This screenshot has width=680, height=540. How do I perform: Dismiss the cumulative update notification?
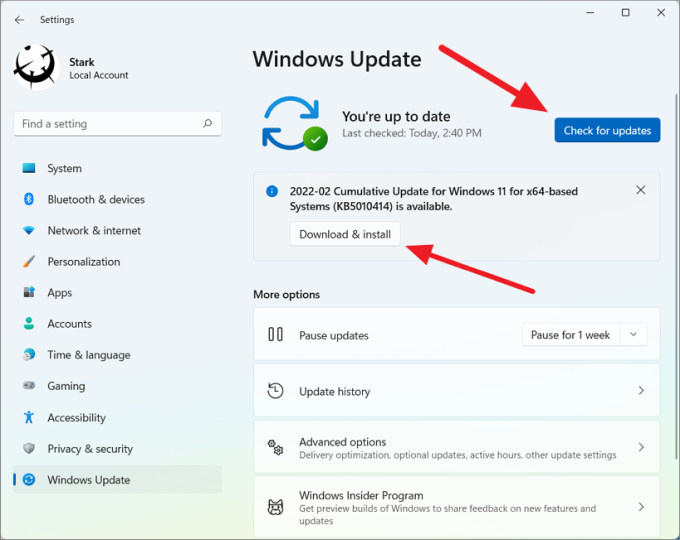tap(641, 190)
